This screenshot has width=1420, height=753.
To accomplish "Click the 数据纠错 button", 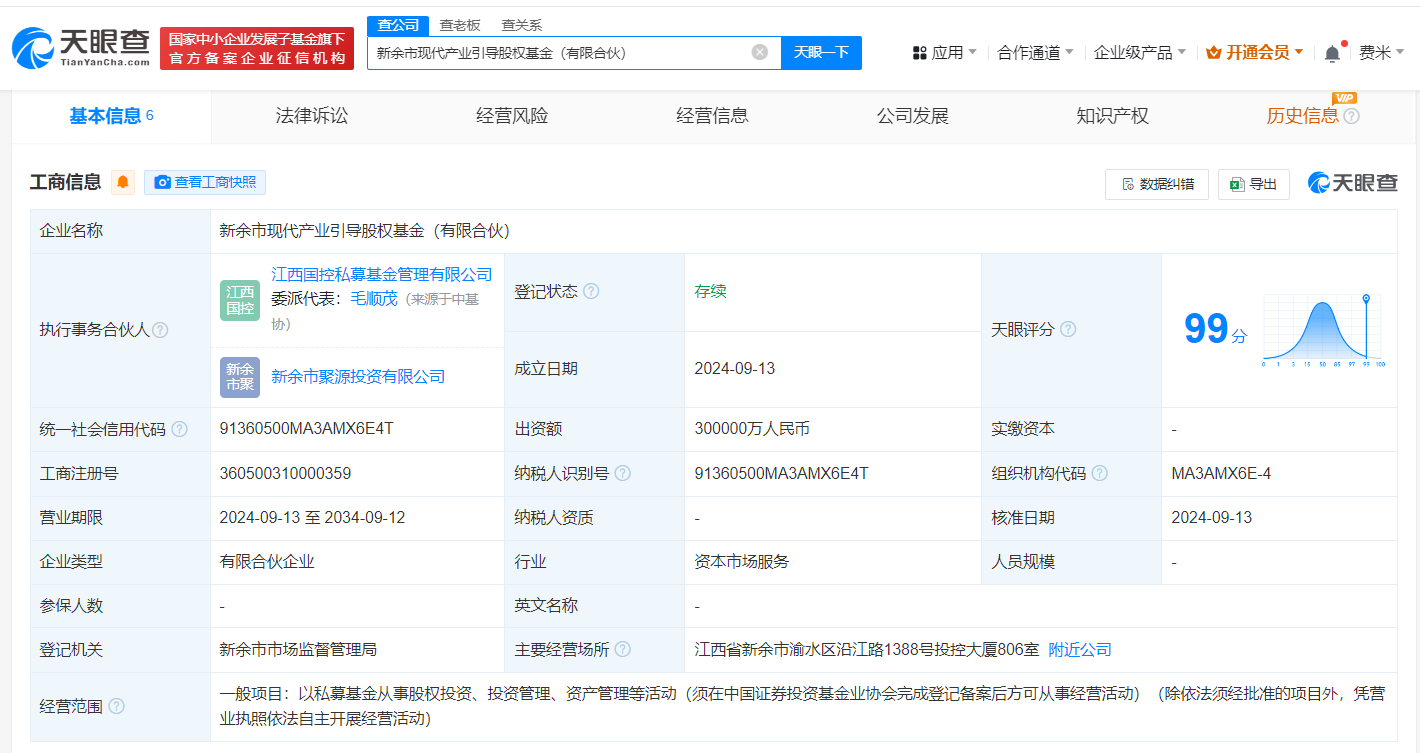I will [1157, 184].
